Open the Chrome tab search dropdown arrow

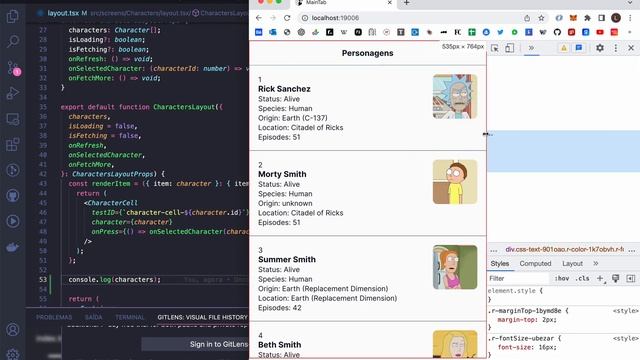pyautogui.click(x=630, y=3)
